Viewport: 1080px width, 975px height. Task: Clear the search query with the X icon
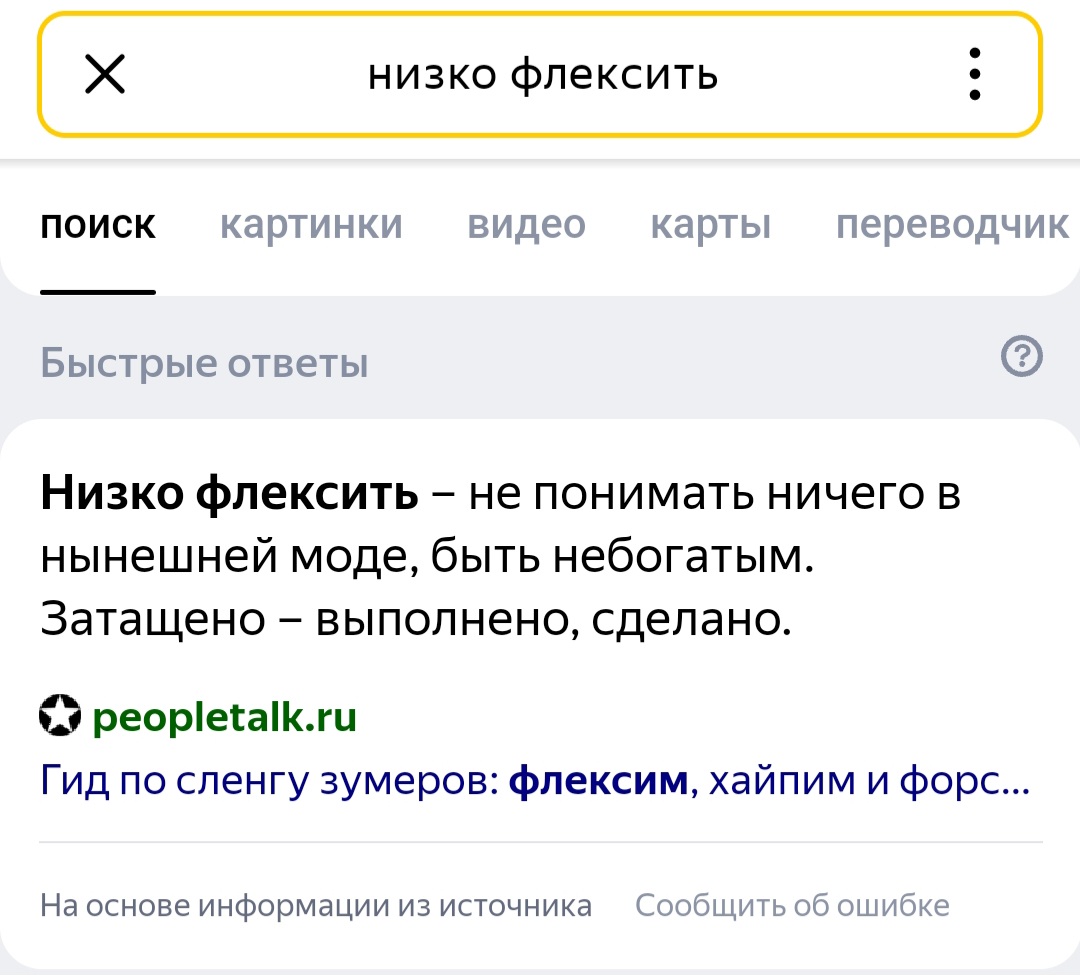[105, 74]
